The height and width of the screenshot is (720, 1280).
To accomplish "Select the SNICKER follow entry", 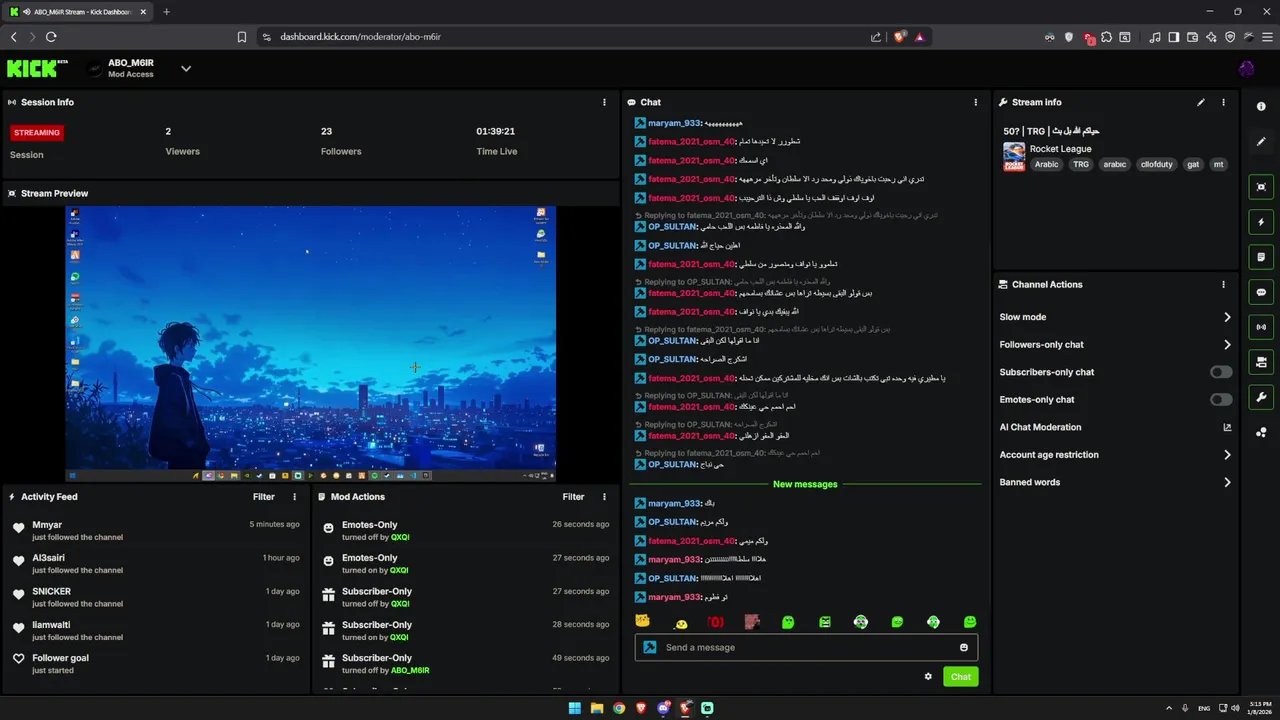I will [x=155, y=597].
